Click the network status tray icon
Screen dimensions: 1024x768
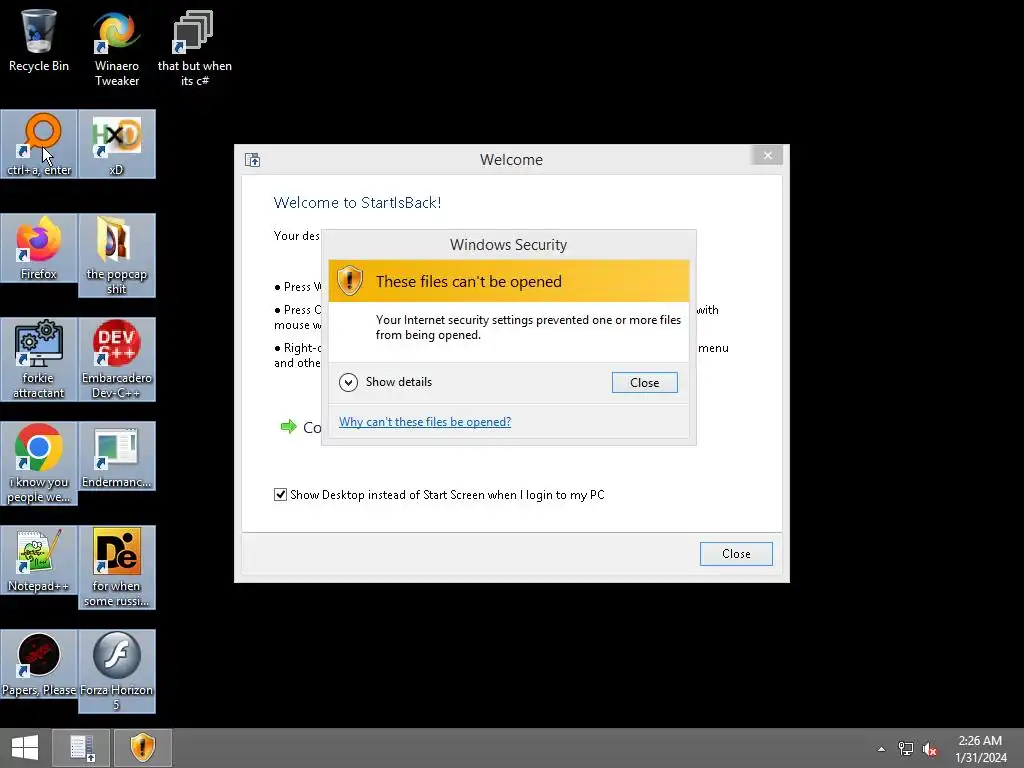click(906, 749)
